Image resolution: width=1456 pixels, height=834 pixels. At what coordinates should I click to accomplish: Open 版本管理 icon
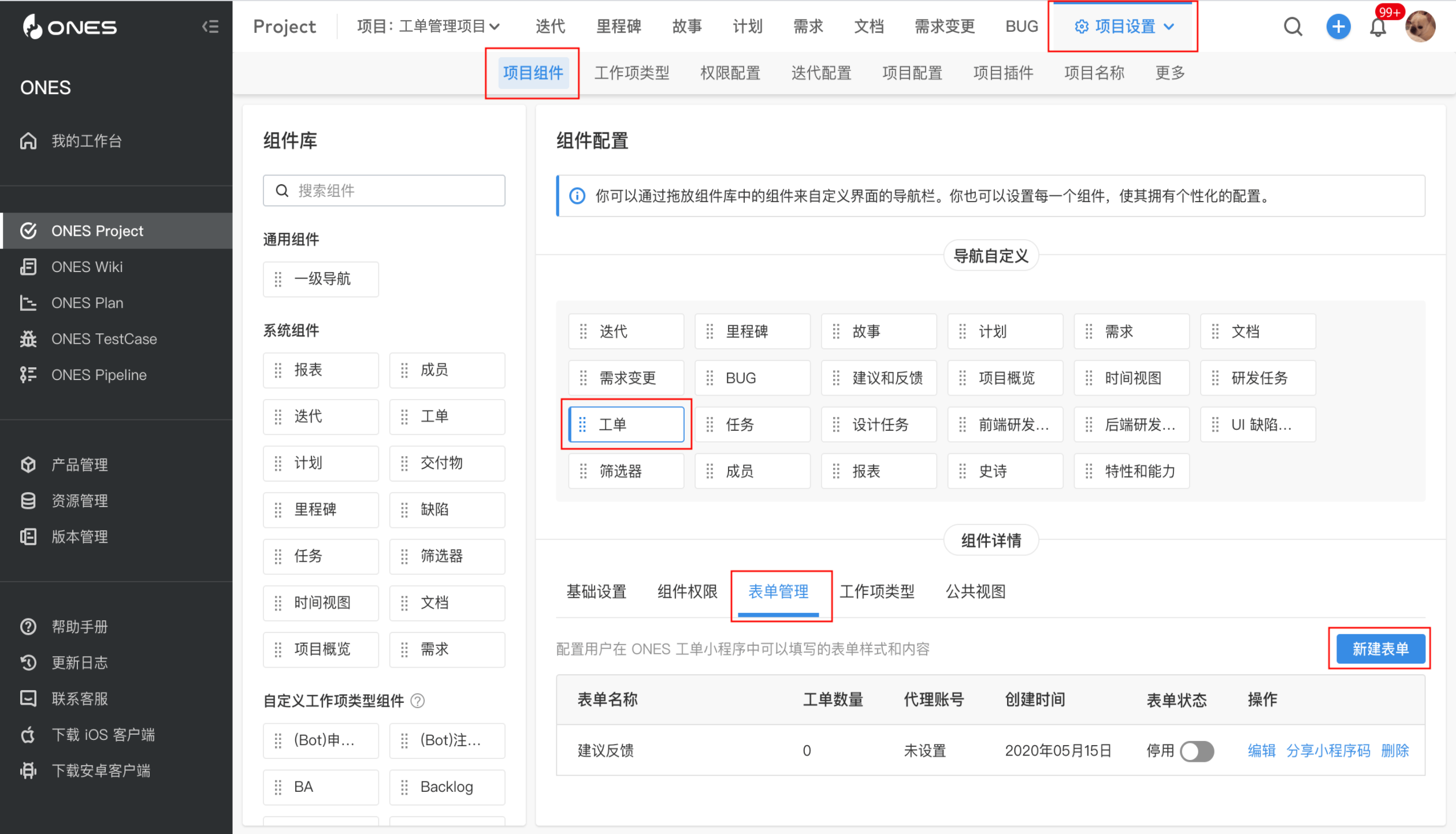pyautogui.click(x=28, y=537)
